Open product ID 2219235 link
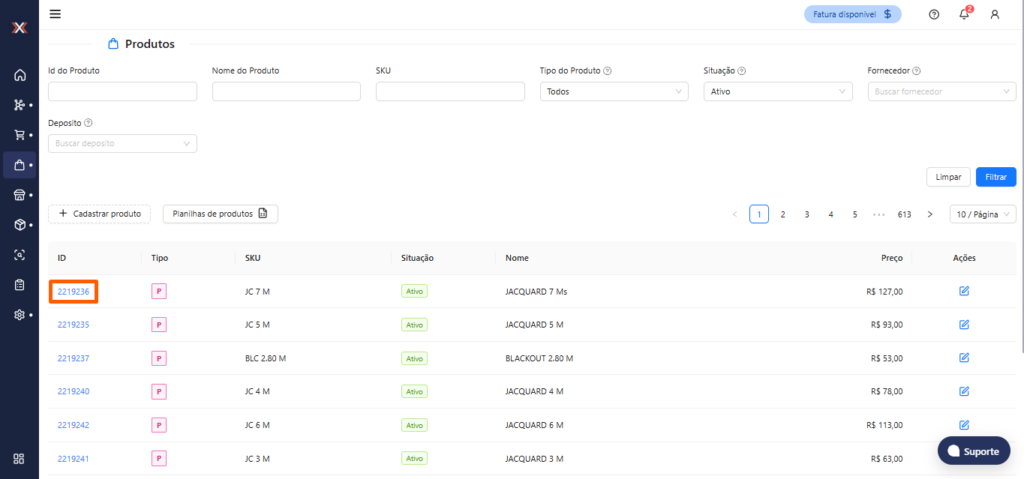This screenshot has height=479, width=1024. coord(73,325)
